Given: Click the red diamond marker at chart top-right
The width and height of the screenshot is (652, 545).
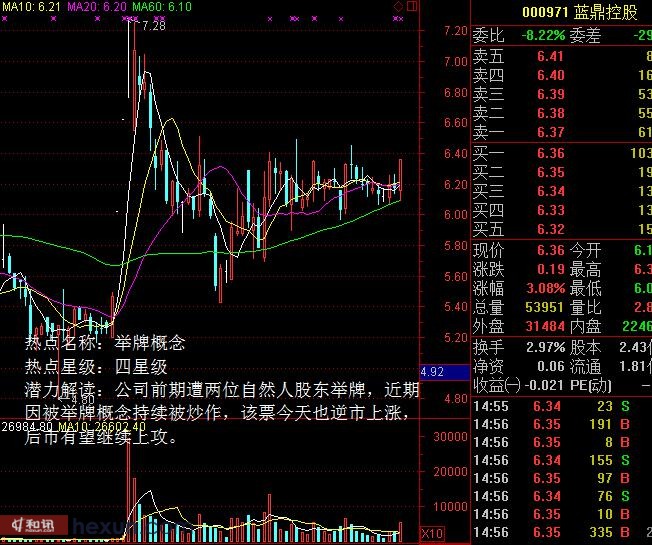Looking at the screenshot, I should tap(397, 7).
